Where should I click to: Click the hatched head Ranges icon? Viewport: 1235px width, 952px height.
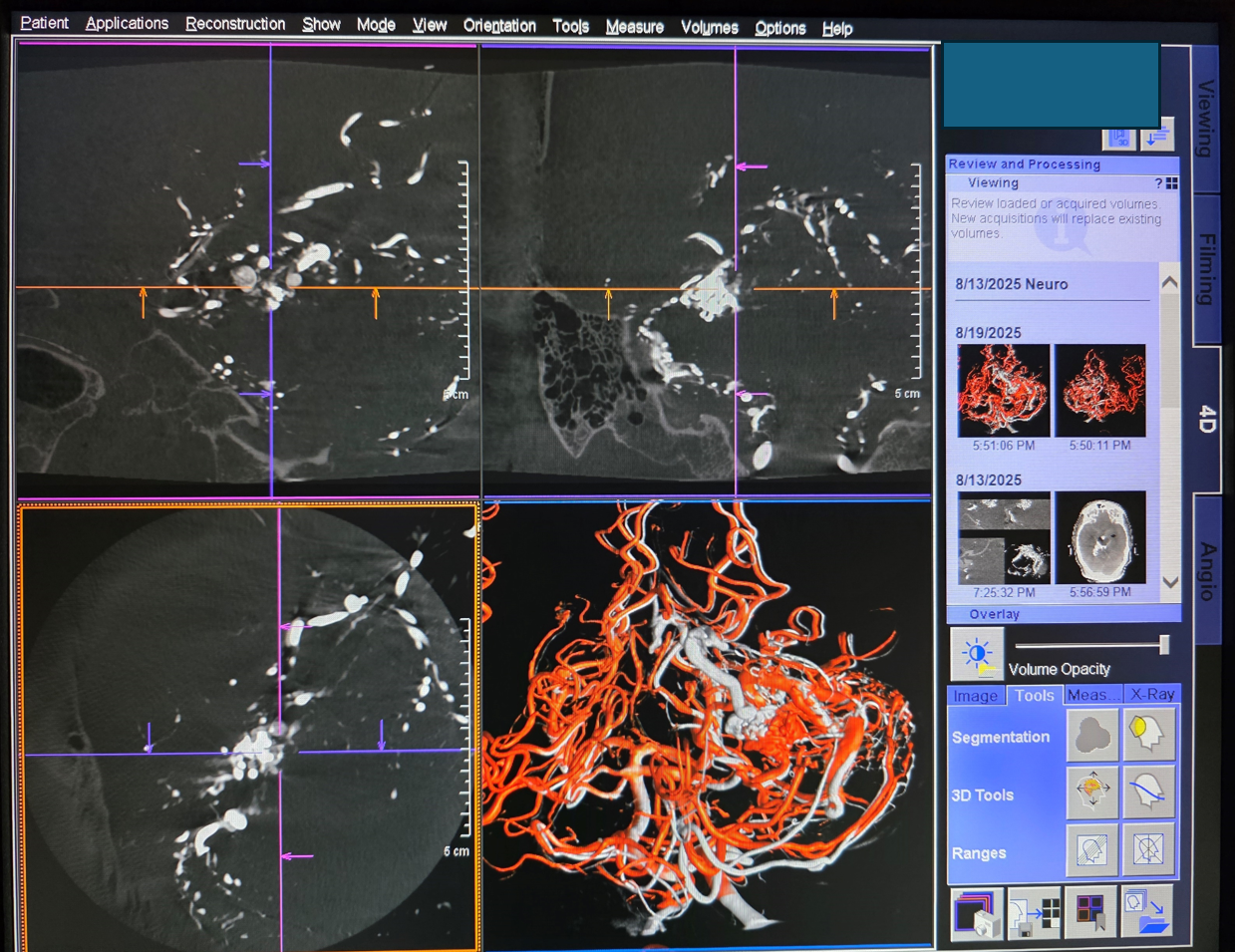coord(1092,850)
